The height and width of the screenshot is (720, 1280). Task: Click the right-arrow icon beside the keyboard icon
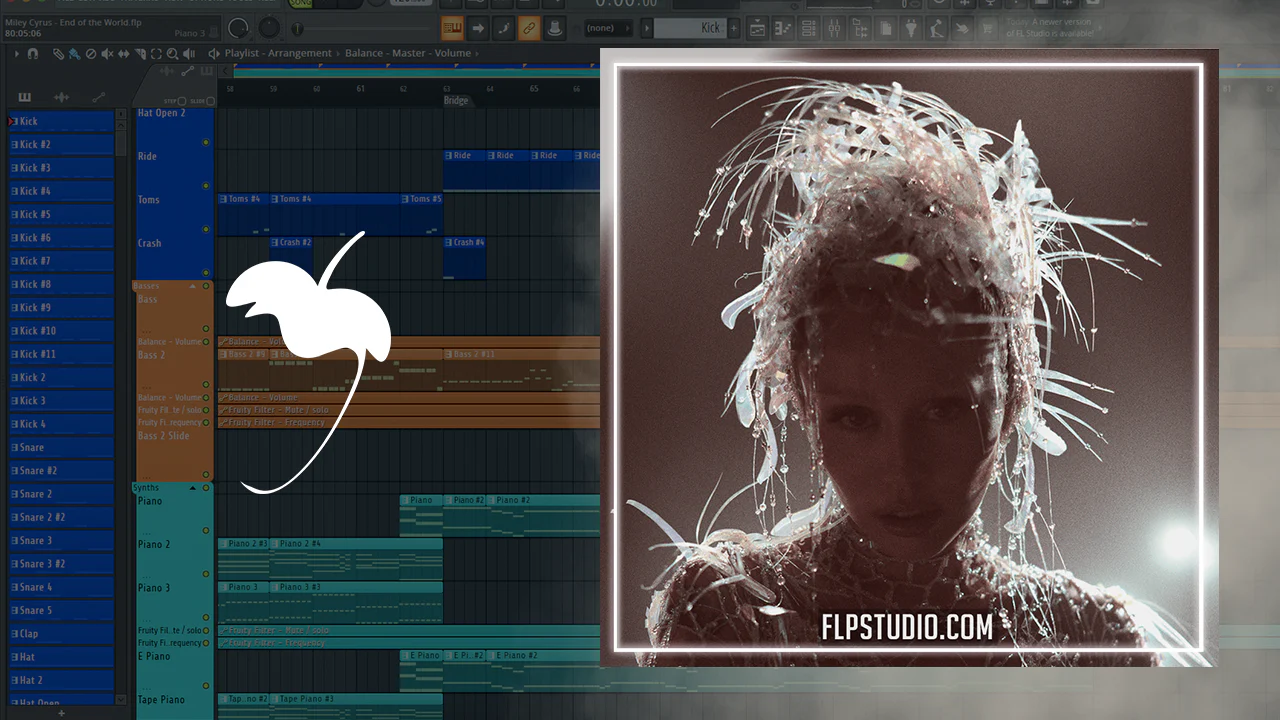click(x=478, y=28)
